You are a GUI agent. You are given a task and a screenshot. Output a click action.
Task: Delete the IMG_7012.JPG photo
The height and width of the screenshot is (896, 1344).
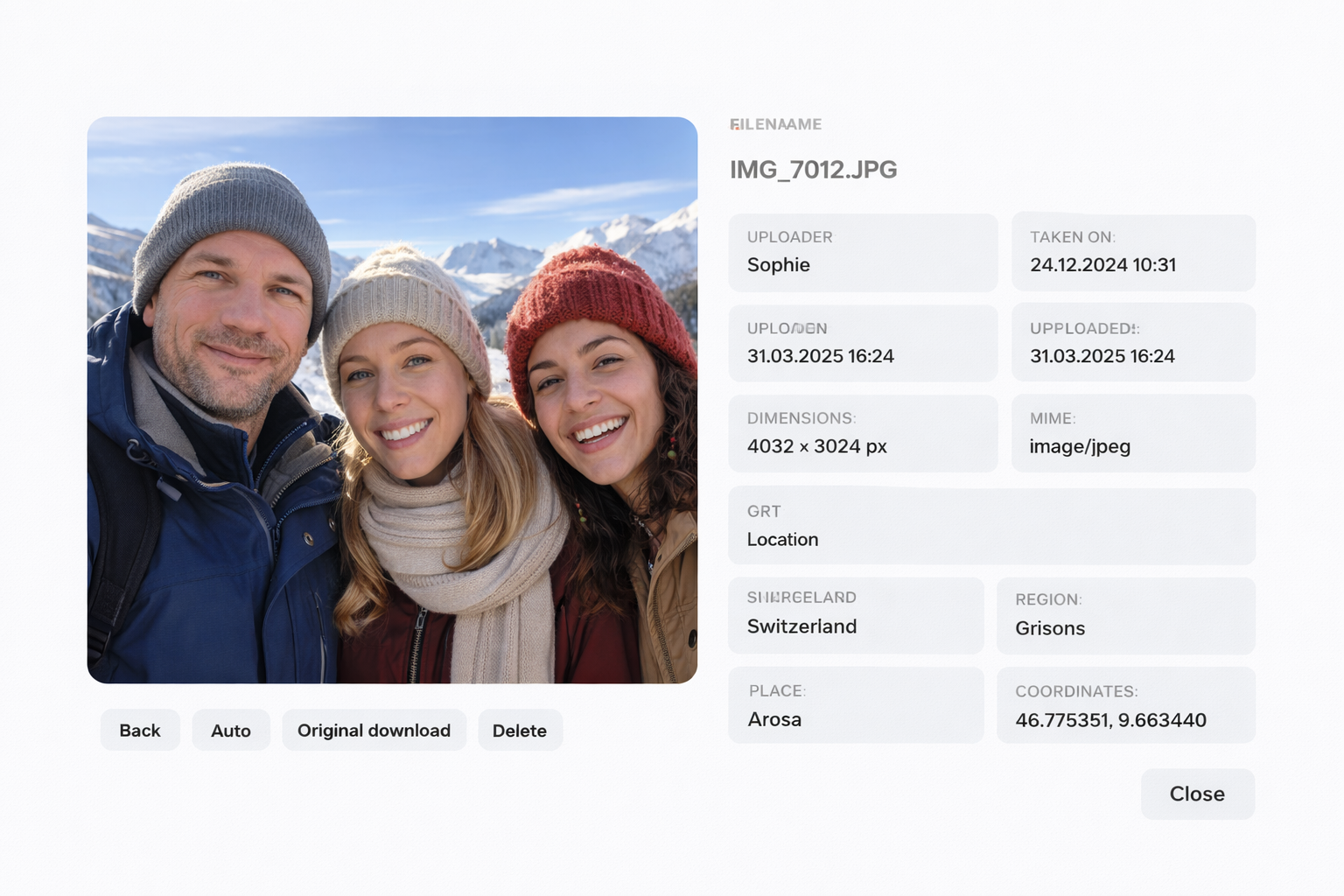[520, 731]
